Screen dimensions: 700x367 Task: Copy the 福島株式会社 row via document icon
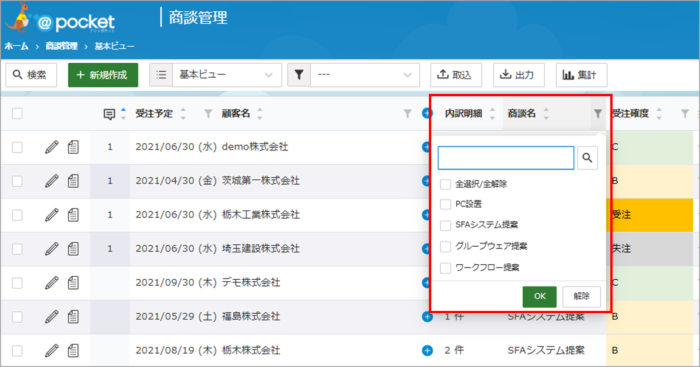(74, 317)
